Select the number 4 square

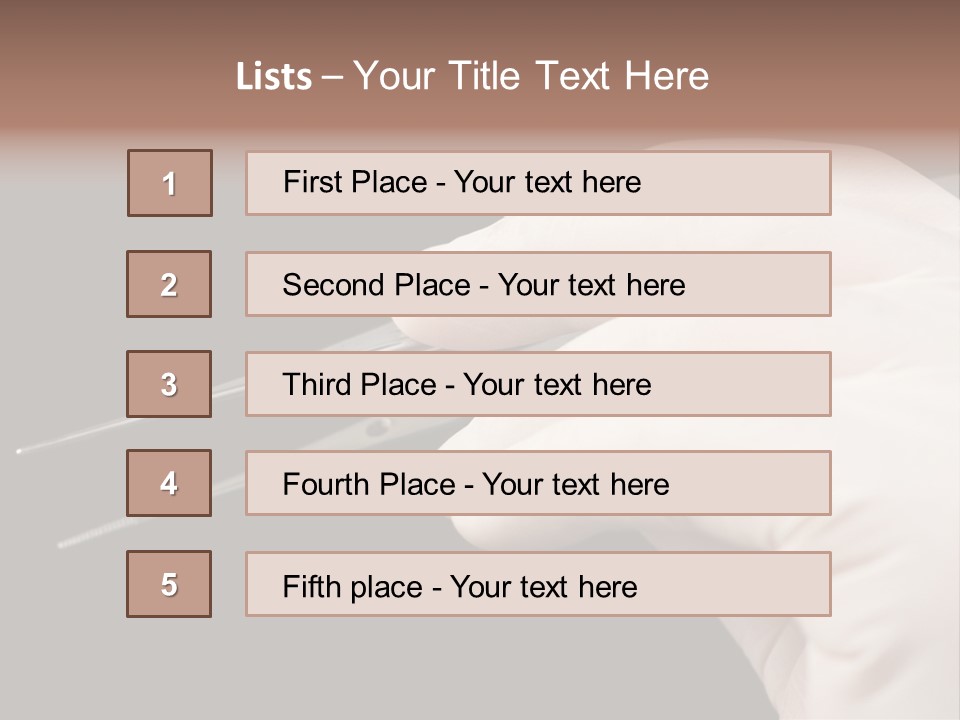[x=169, y=483]
